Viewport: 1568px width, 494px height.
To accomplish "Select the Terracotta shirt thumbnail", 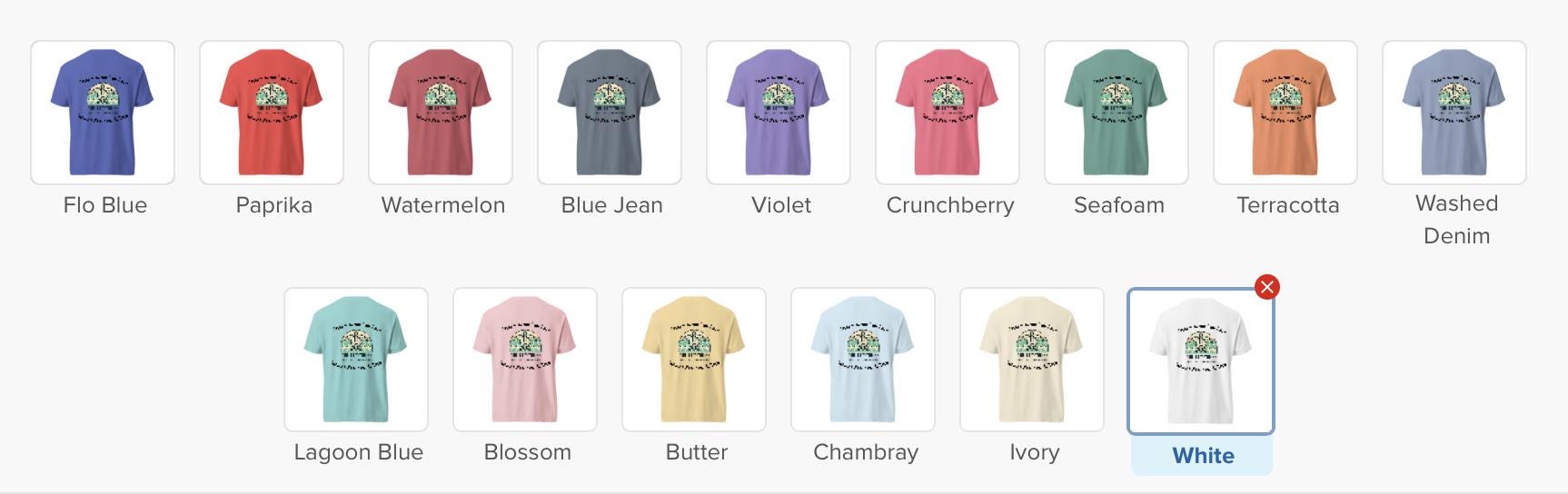I will [x=1285, y=113].
